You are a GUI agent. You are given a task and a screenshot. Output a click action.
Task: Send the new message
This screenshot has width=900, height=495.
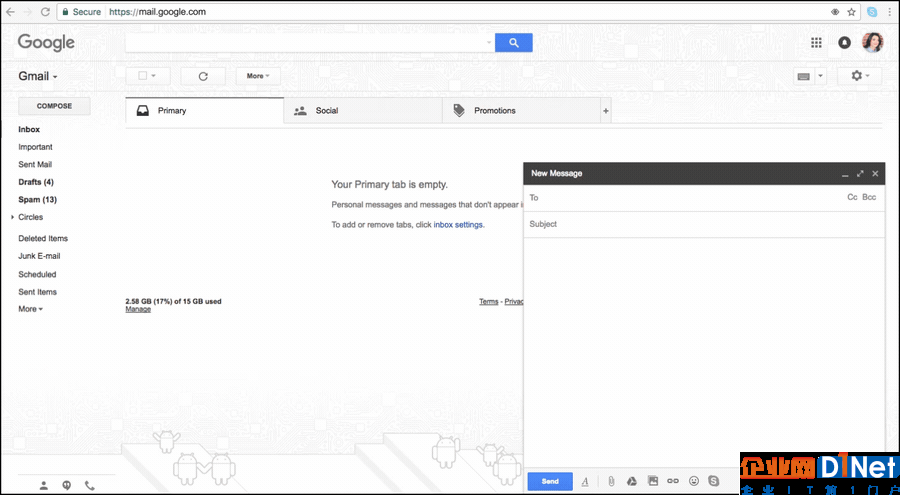click(x=550, y=481)
